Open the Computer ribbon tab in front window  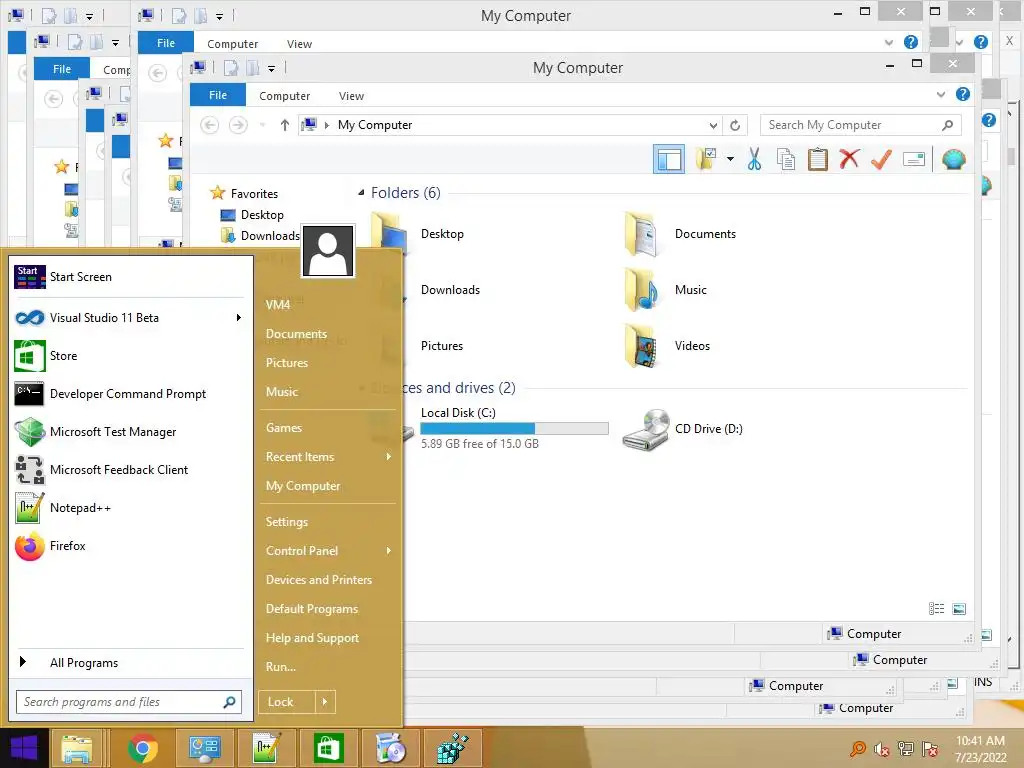[x=284, y=96]
